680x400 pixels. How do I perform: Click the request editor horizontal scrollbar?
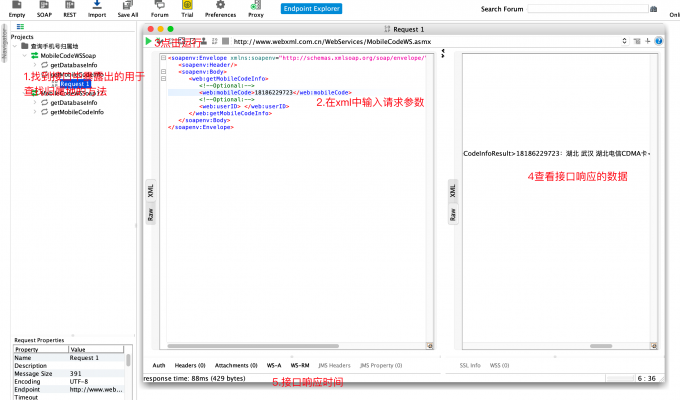pos(253,346)
